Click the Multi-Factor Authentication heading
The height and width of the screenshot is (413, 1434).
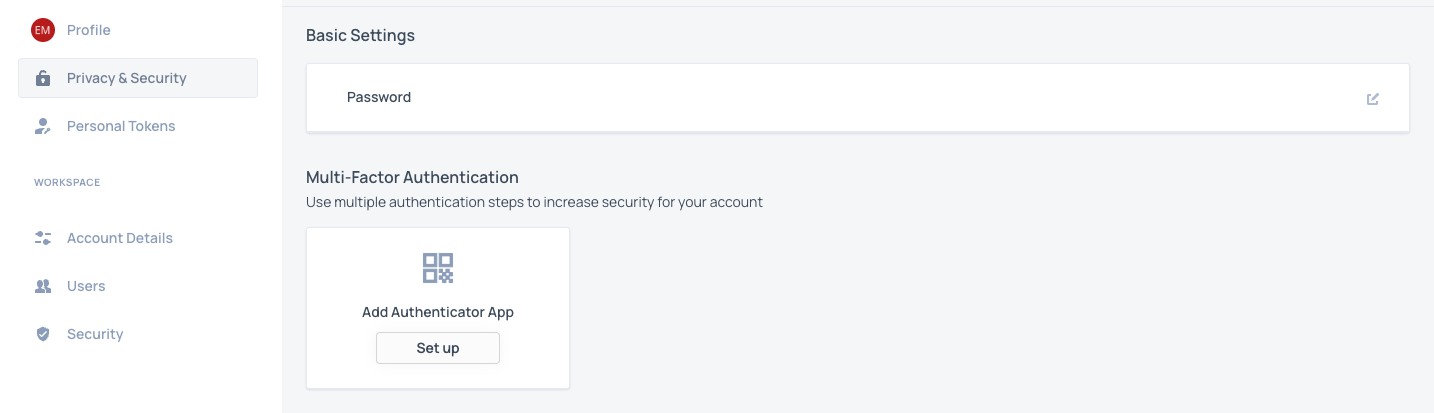pyautogui.click(x=412, y=177)
